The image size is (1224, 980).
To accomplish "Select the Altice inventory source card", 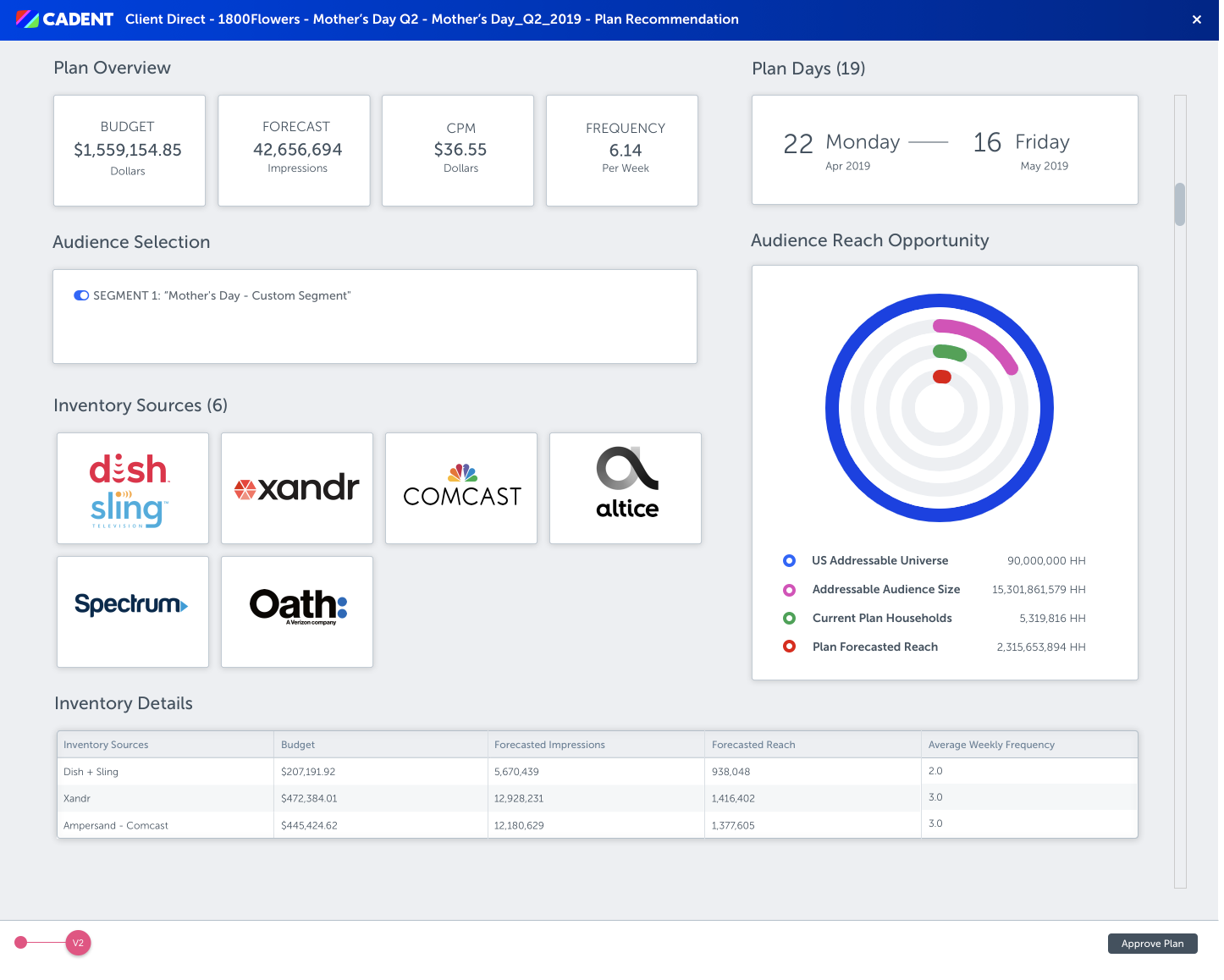I will coord(626,488).
